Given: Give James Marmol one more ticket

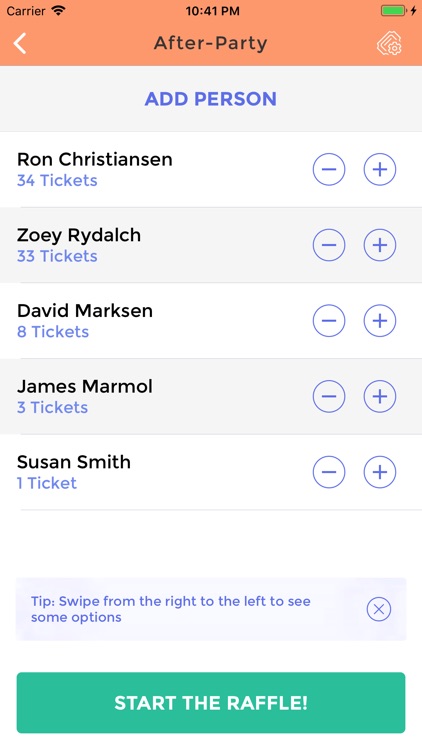Looking at the screenshot, I should [380, 396].
